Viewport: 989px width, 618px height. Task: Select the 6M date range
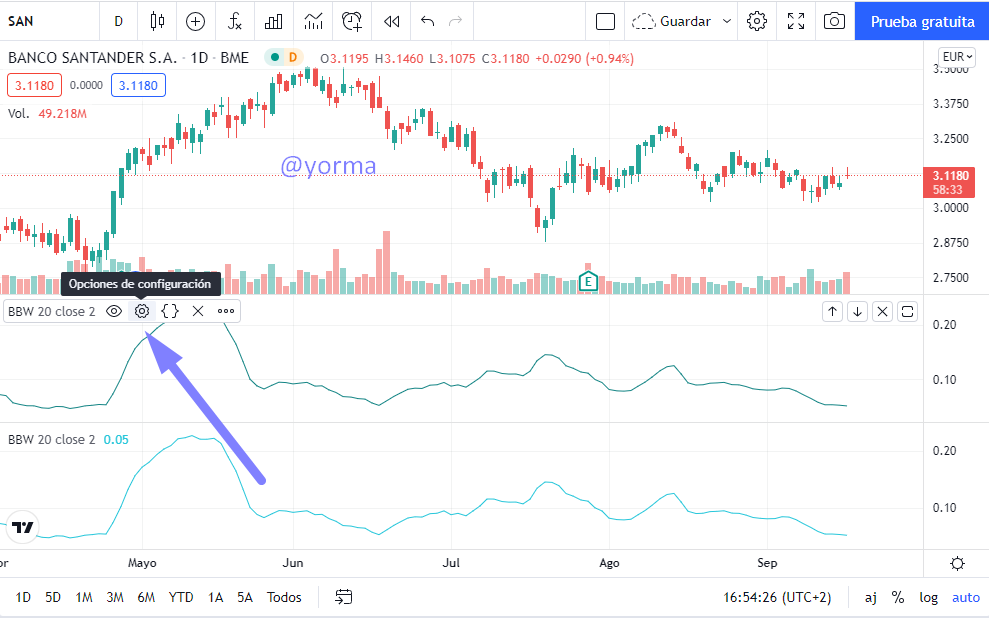[x=146, y=597]
